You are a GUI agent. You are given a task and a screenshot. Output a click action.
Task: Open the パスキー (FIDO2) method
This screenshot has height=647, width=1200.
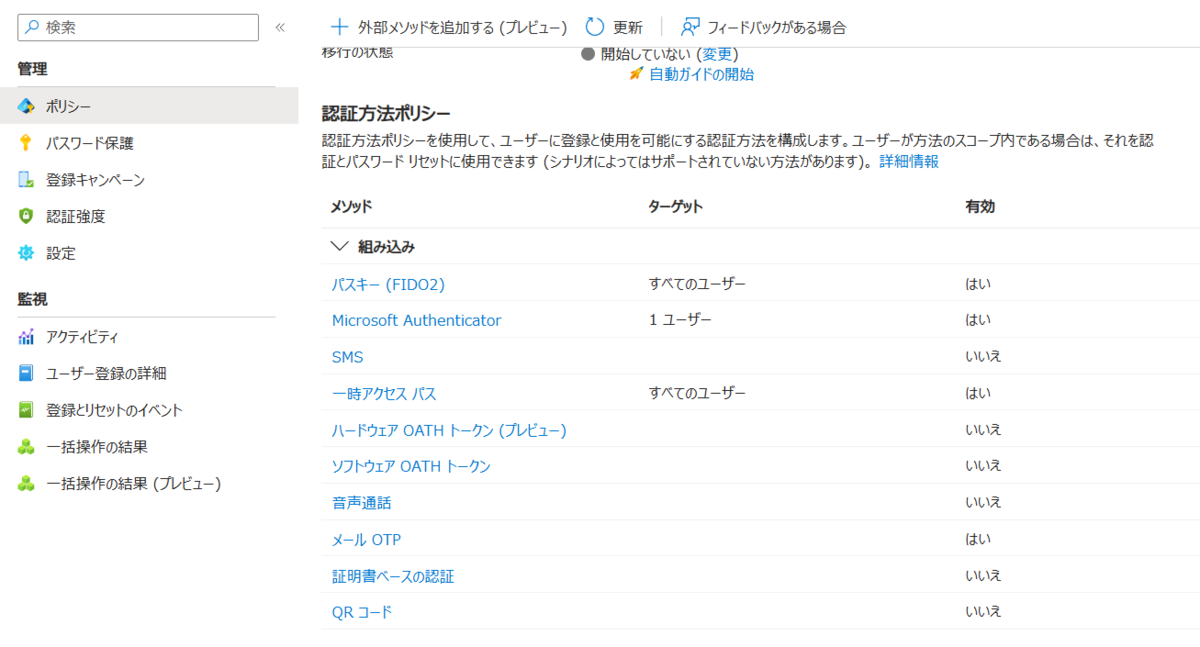pos(388,284)
